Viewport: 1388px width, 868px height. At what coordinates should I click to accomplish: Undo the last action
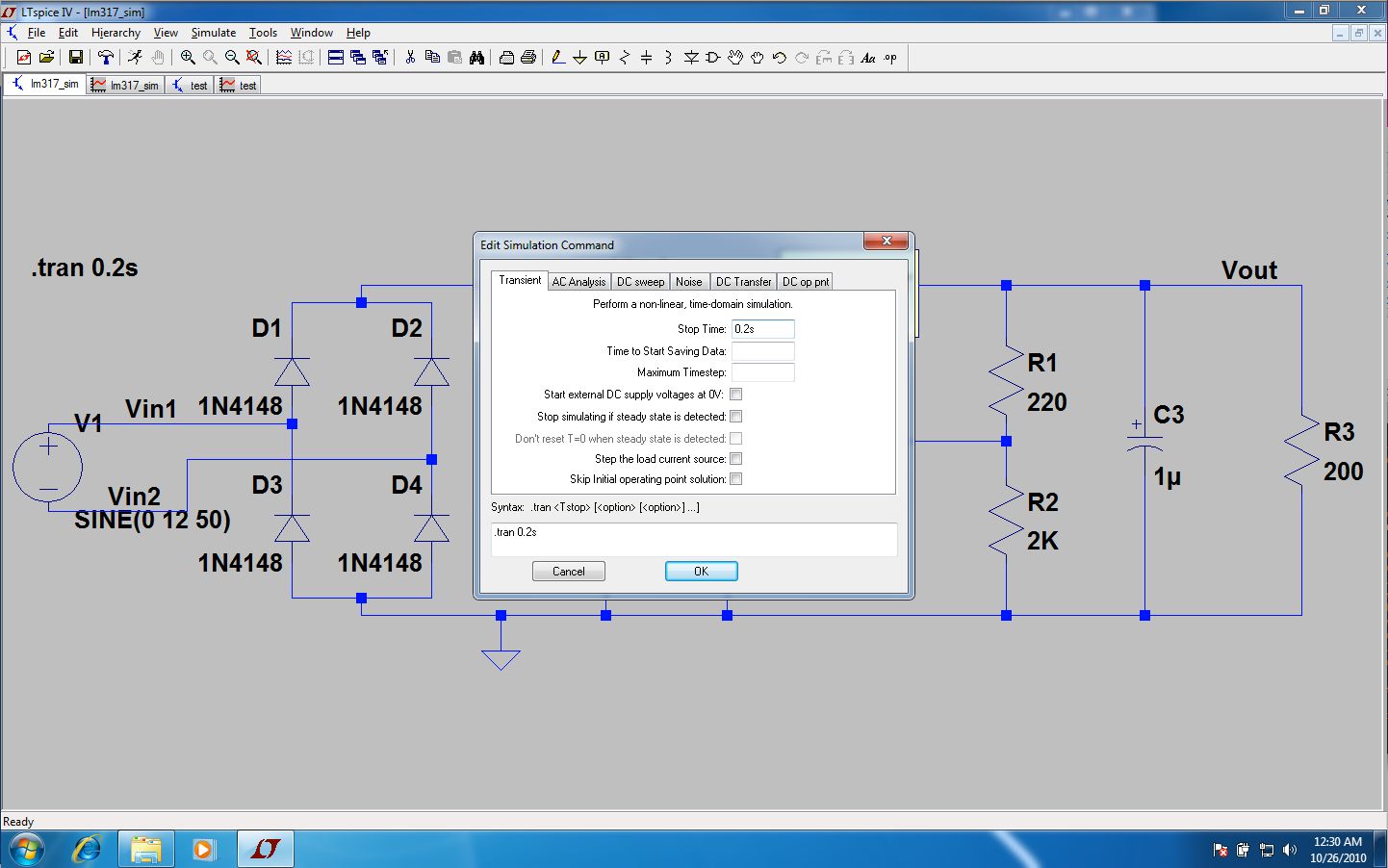click(778, 58)
